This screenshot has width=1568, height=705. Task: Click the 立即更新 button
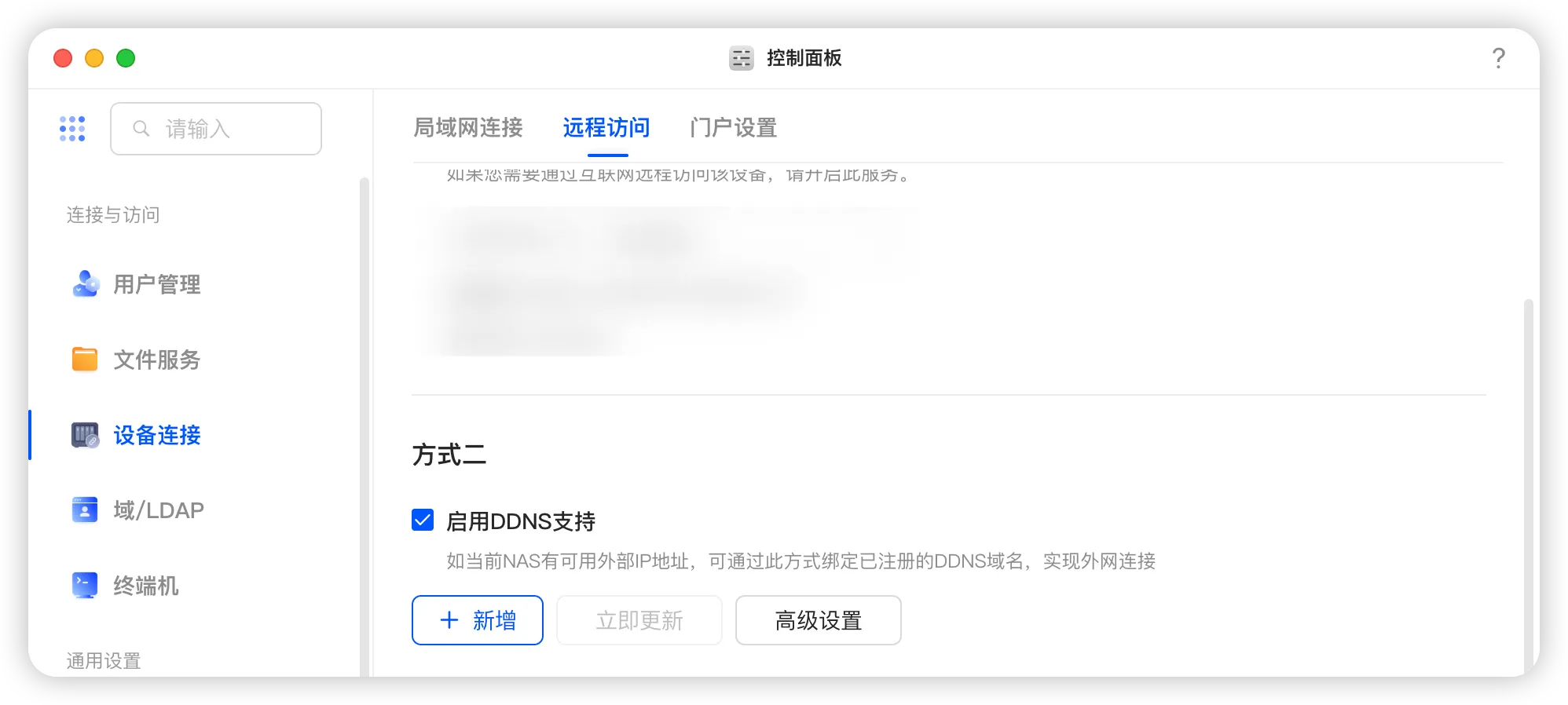click(639, 620)
